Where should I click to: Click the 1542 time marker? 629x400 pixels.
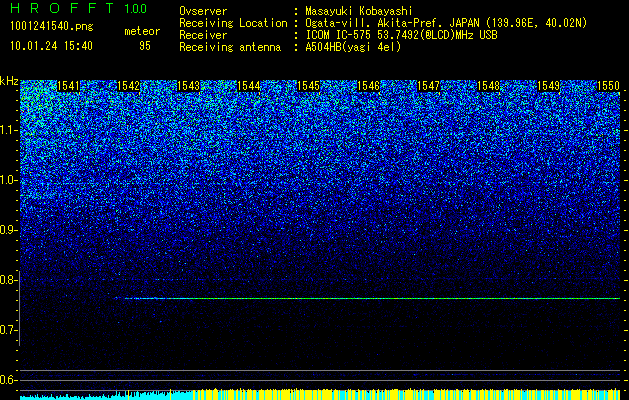(128, 86)
